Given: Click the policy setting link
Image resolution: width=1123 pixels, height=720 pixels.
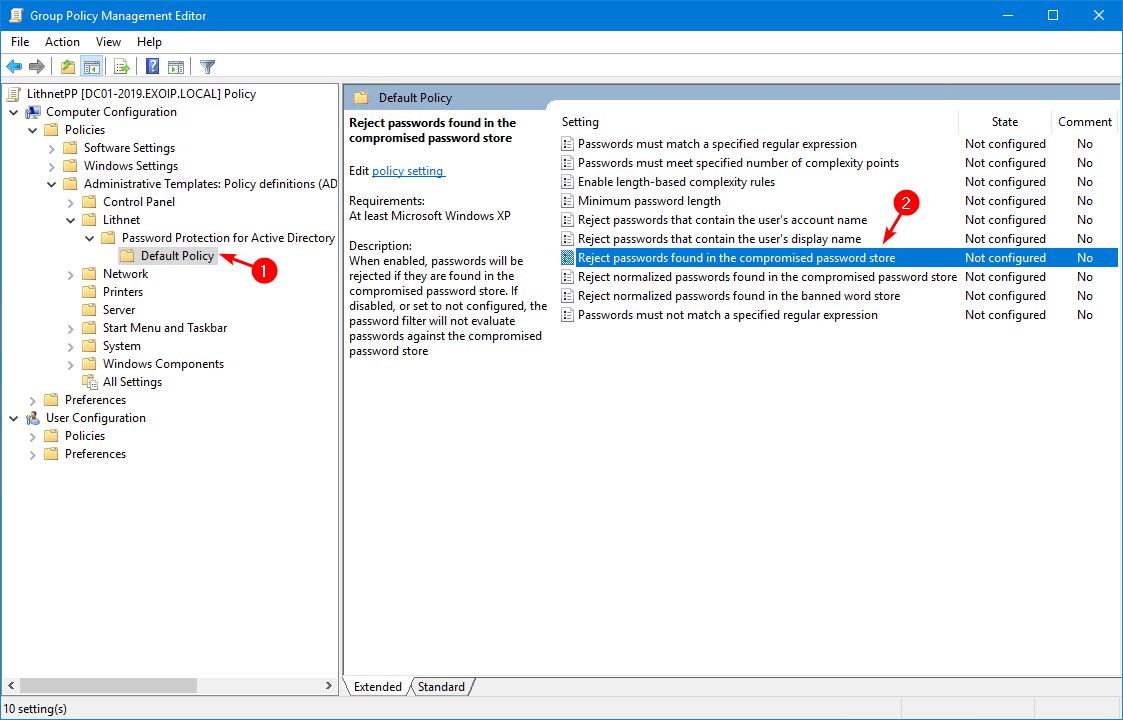Looking at the screenshot, I should 408,171.
